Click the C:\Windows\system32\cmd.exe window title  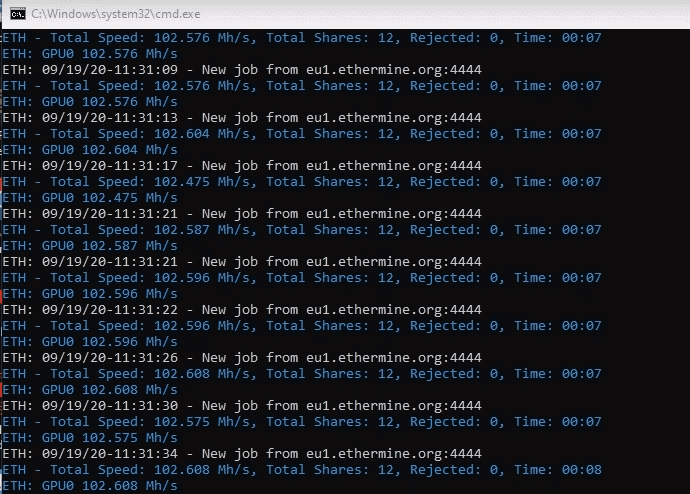(x=117, y=13)
